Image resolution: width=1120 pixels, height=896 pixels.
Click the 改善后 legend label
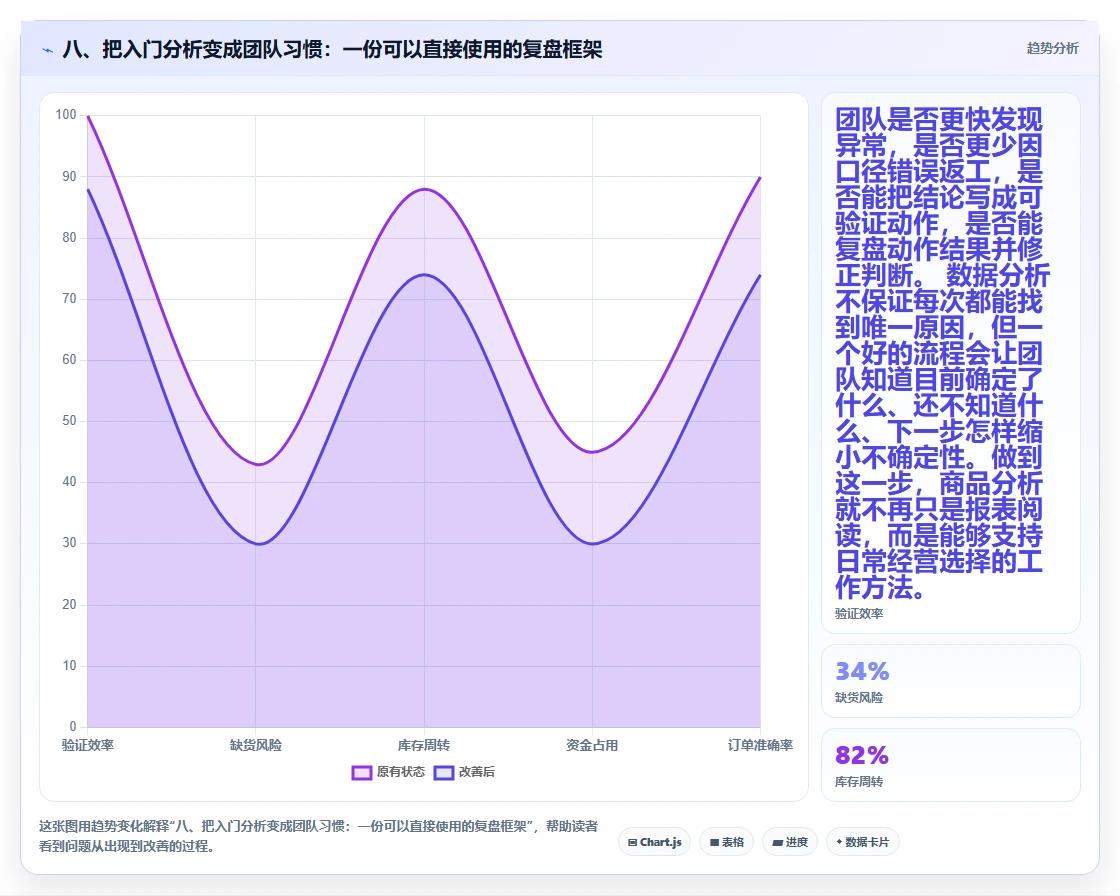click(477, 772)
